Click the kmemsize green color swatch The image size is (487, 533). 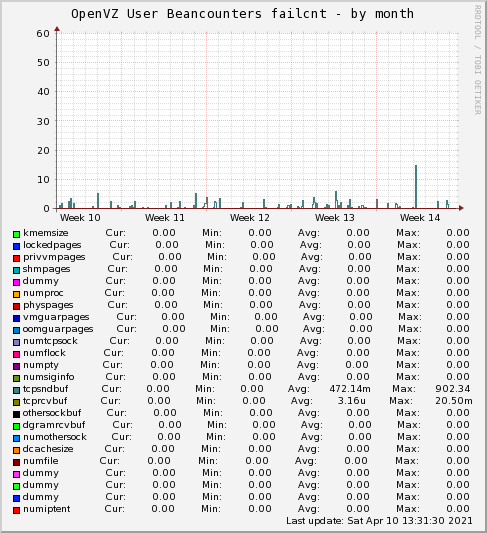click(x=16, y=234)
